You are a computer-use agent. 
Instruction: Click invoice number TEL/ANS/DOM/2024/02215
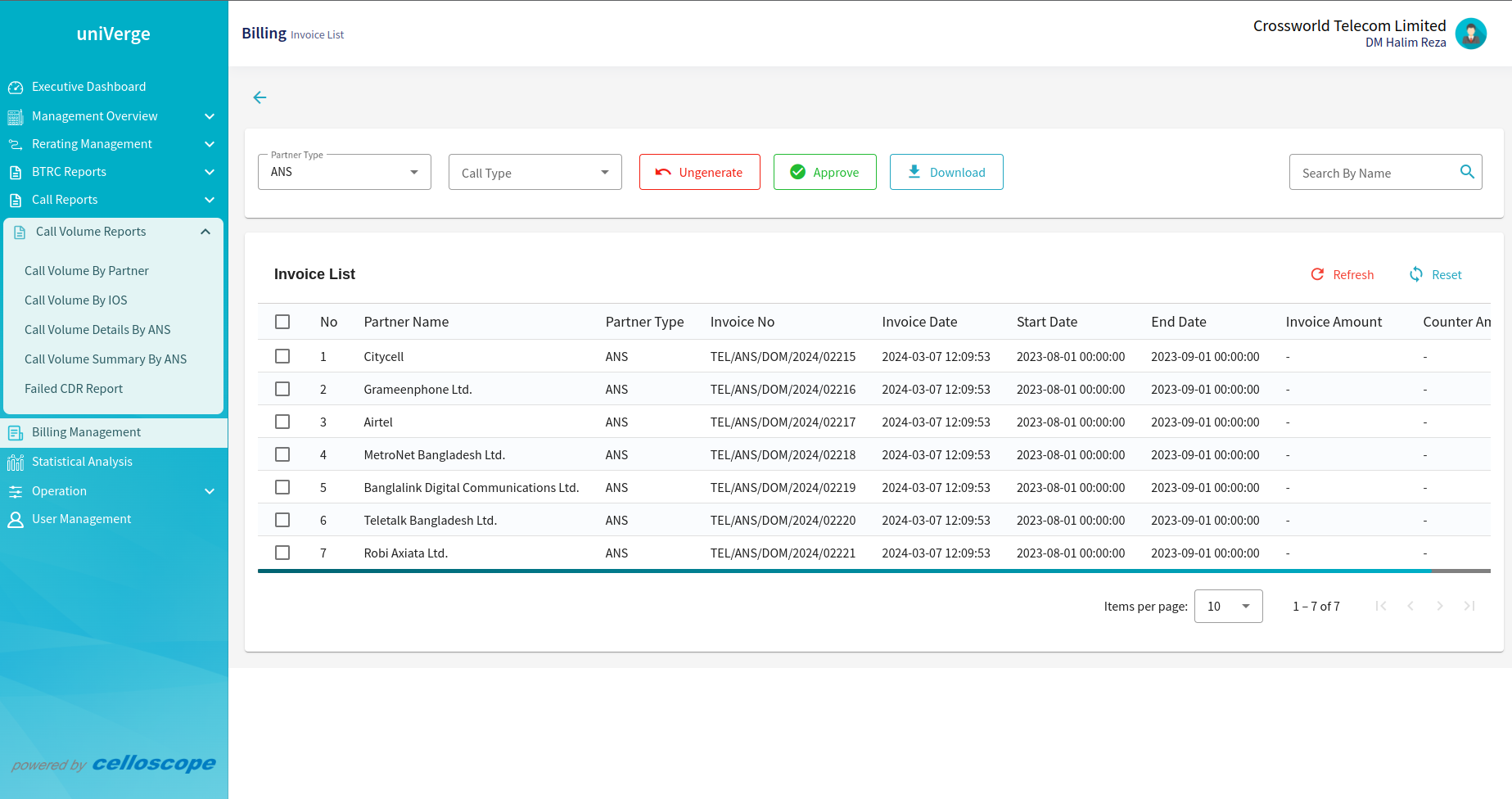tap(783, 357)
